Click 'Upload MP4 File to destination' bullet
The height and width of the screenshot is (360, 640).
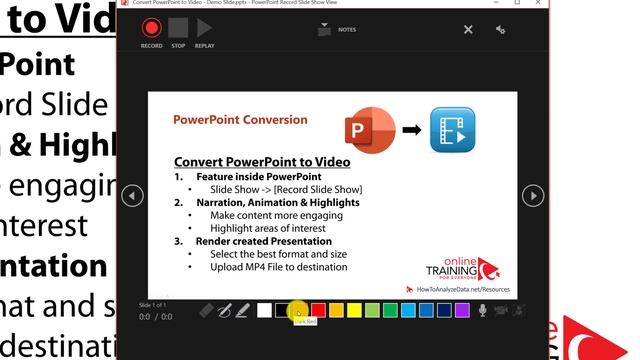click(279, 267)
